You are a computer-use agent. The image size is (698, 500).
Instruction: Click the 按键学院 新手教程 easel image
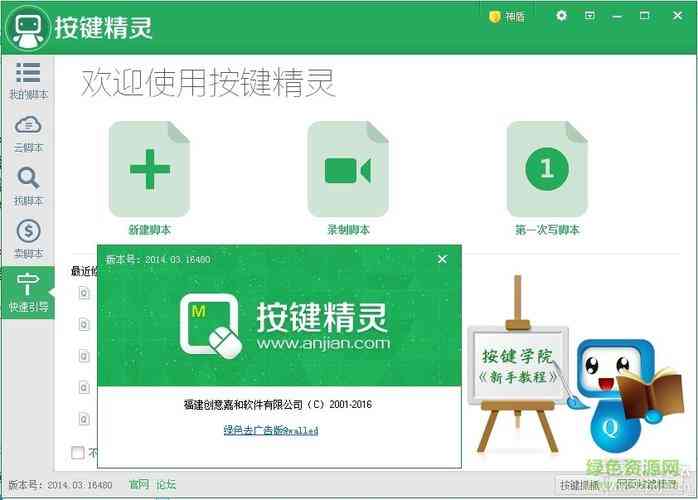pos(517,366)
